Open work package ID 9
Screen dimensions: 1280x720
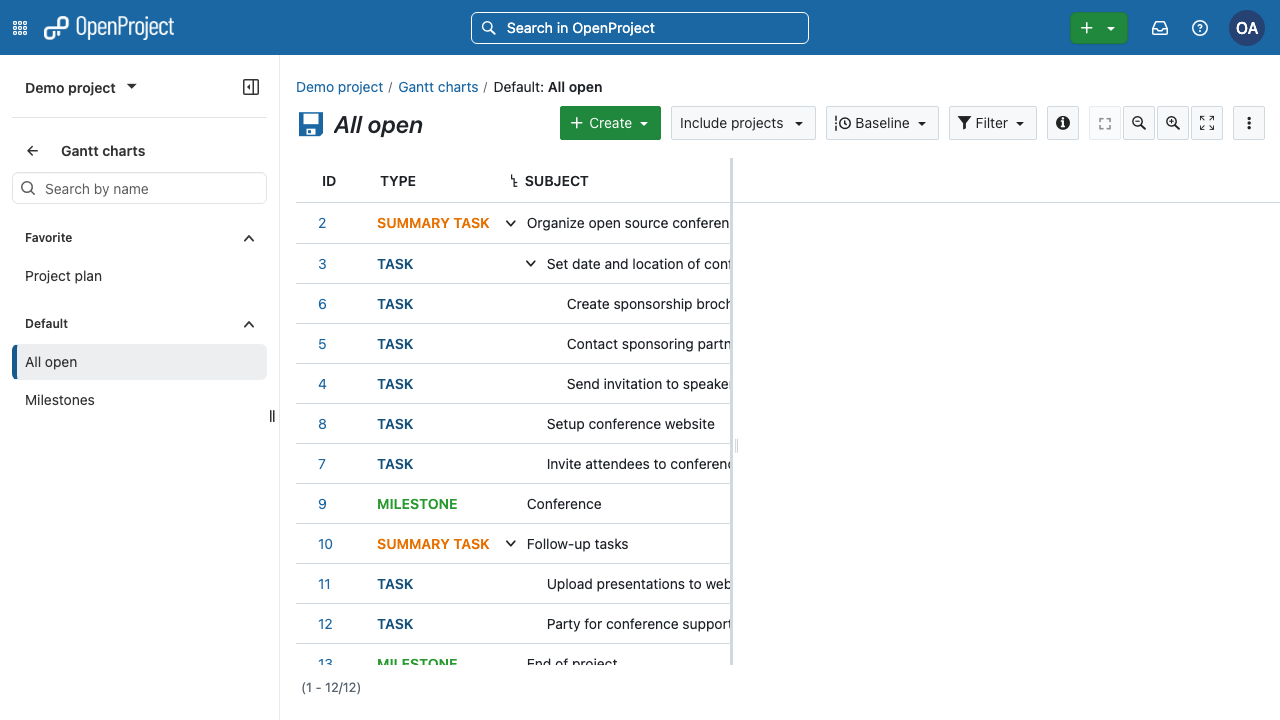(322, 504)
